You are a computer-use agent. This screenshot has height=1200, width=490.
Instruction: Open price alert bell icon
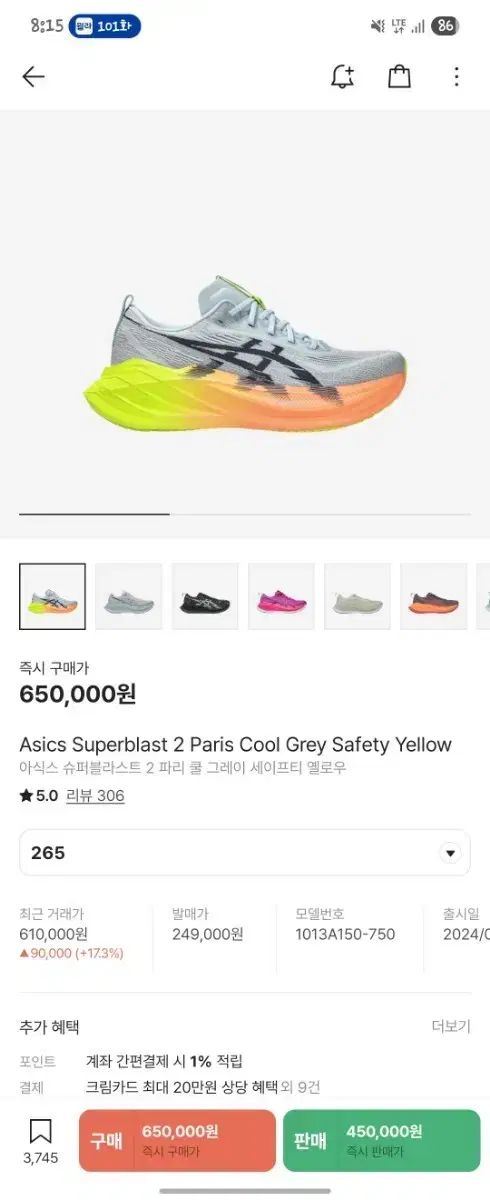343,77
